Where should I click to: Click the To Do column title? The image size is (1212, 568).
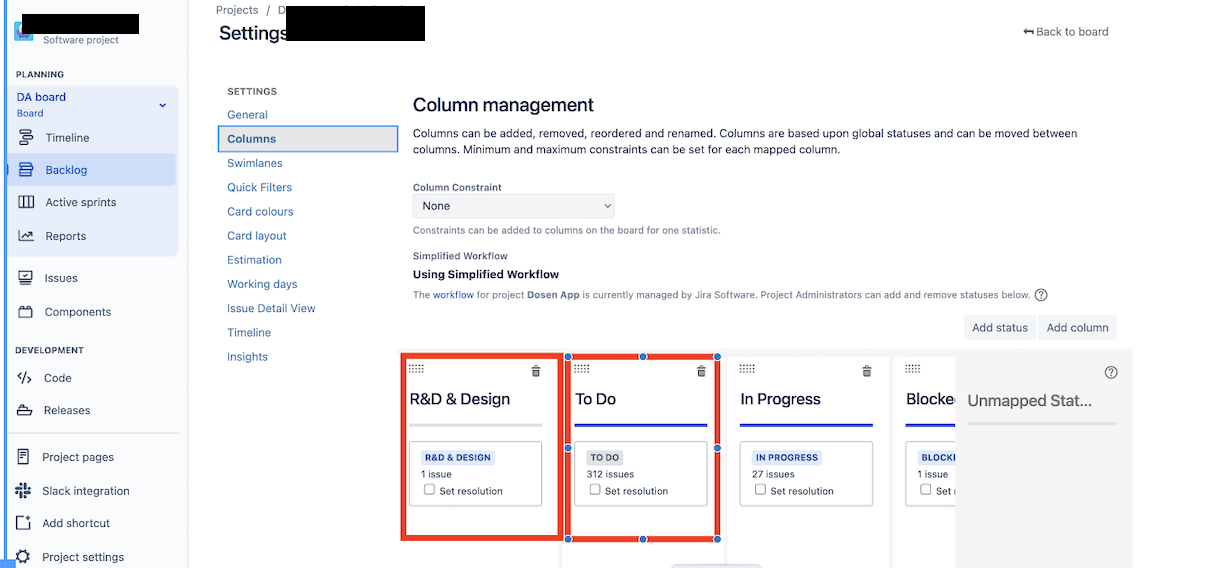point(596,399)
